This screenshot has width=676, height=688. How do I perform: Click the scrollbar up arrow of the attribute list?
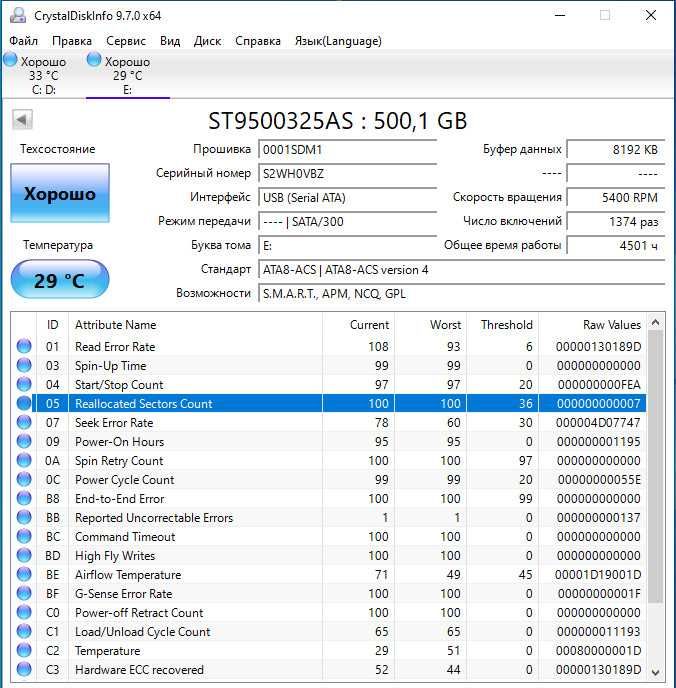(x=655, y=323)
